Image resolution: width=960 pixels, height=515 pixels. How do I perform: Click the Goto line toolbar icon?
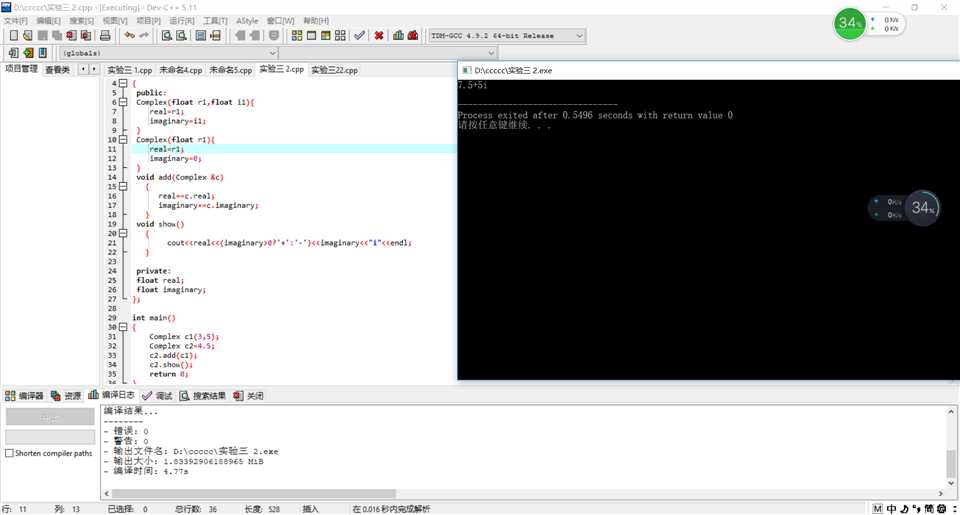click(x=215, y=36)
